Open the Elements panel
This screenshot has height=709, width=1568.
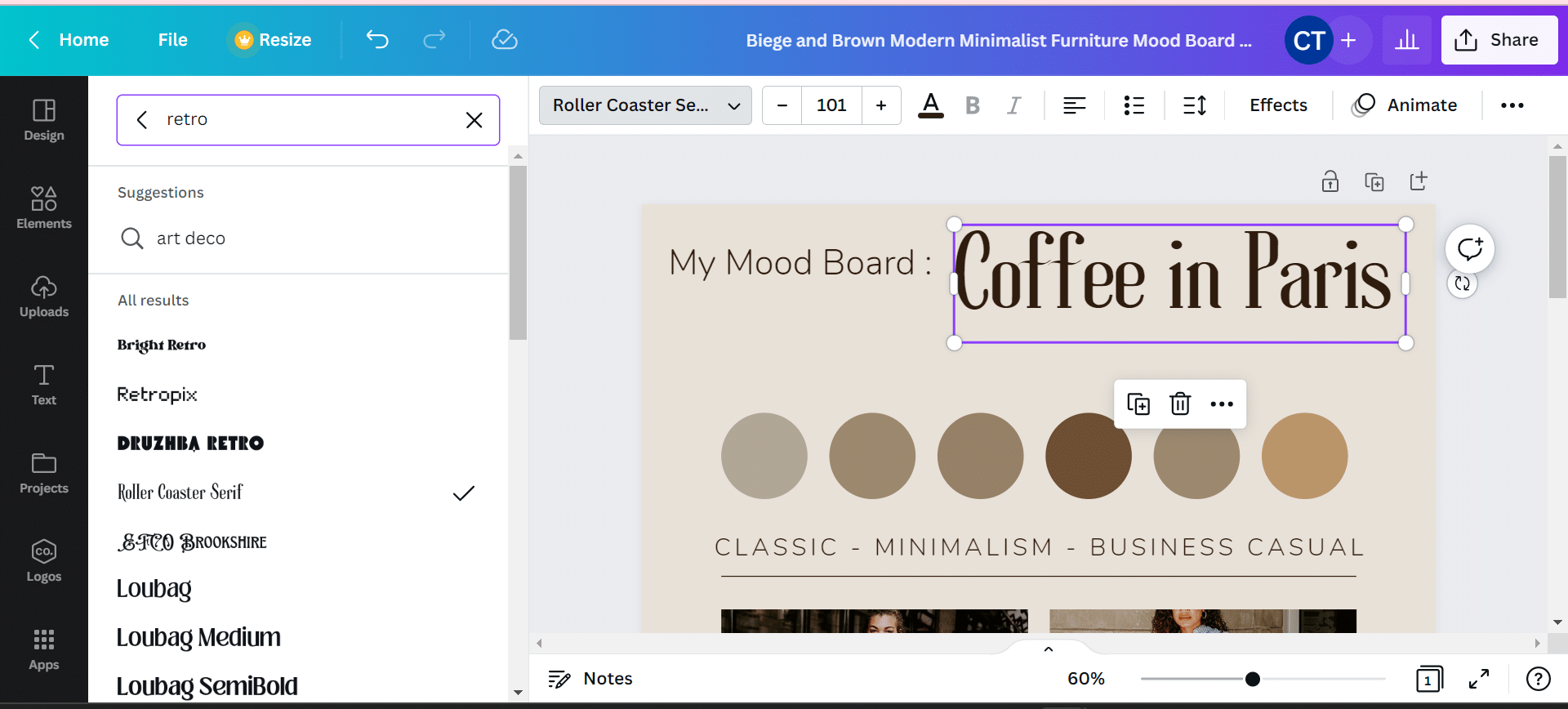pos(44,208)
